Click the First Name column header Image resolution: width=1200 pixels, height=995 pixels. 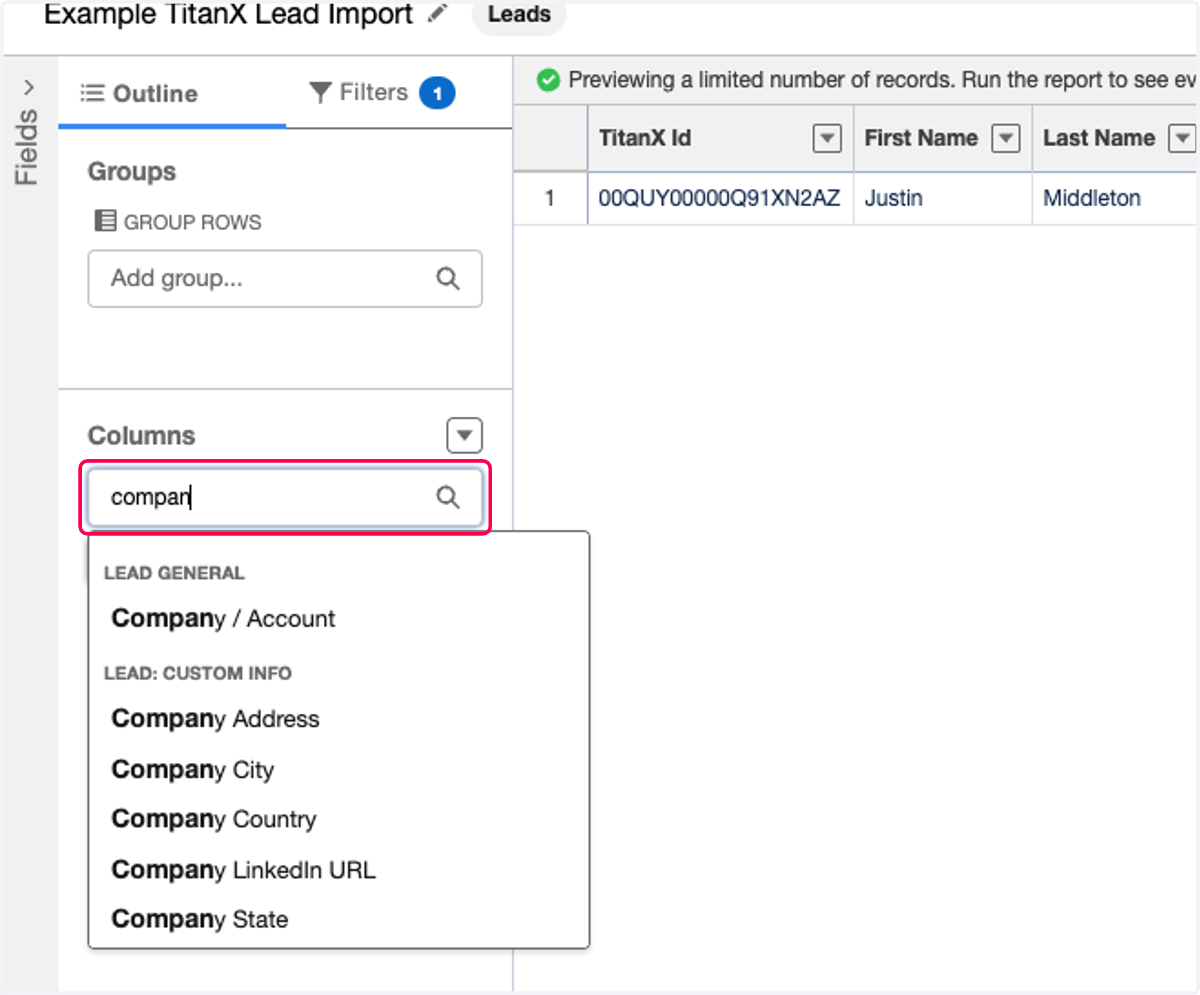(x=943, y=138)
